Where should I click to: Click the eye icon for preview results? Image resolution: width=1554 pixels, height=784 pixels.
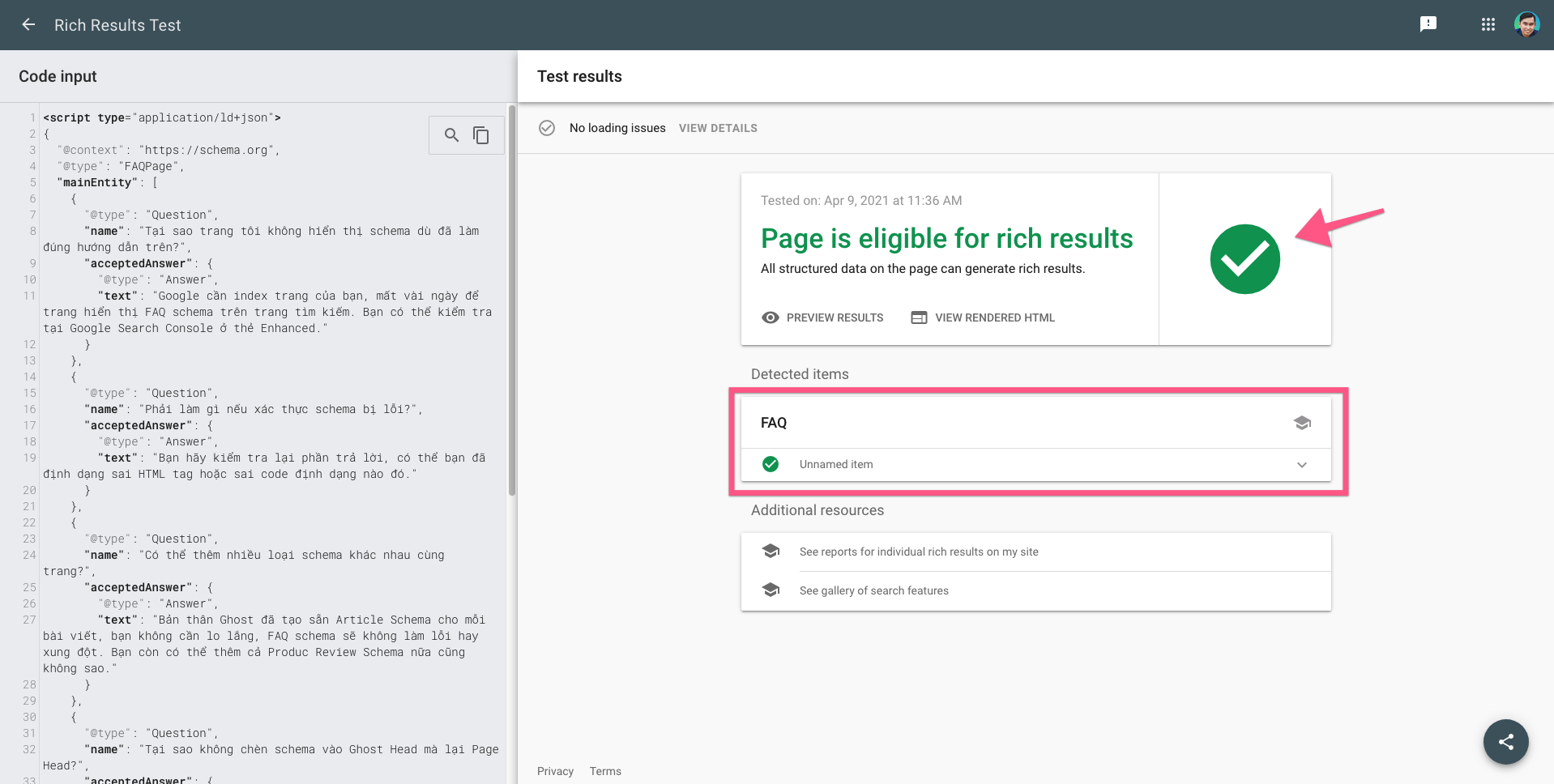[771, 317]
